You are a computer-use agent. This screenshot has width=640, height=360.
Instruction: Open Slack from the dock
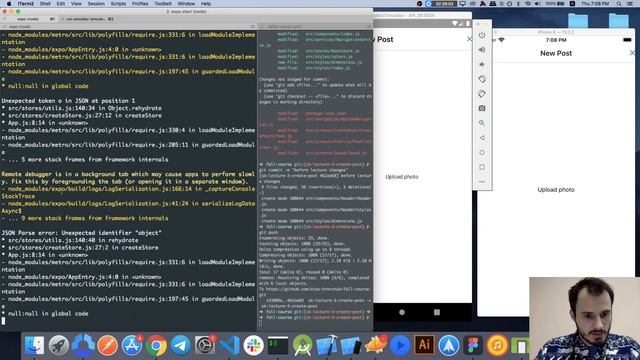(253, 345)
